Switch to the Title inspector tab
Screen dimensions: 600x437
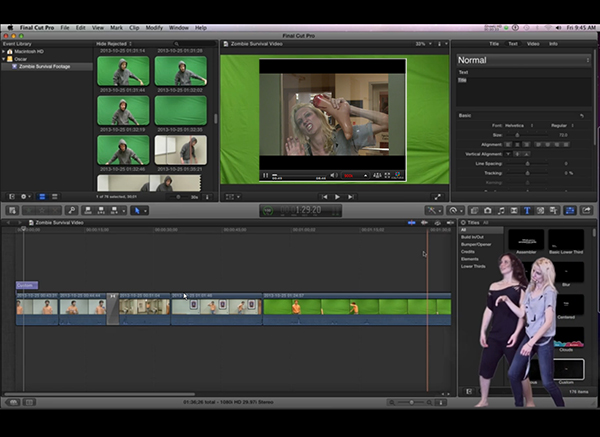494,44
